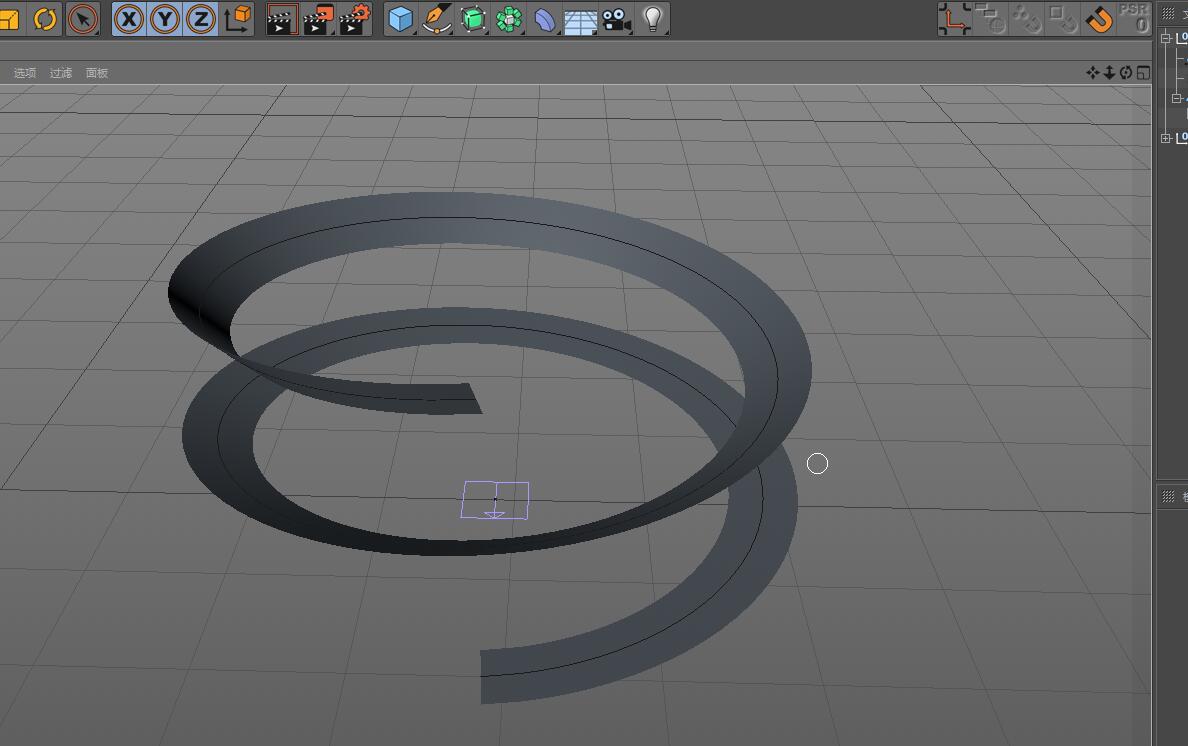Open the green Array modeling objects

[x=509, y=19]
